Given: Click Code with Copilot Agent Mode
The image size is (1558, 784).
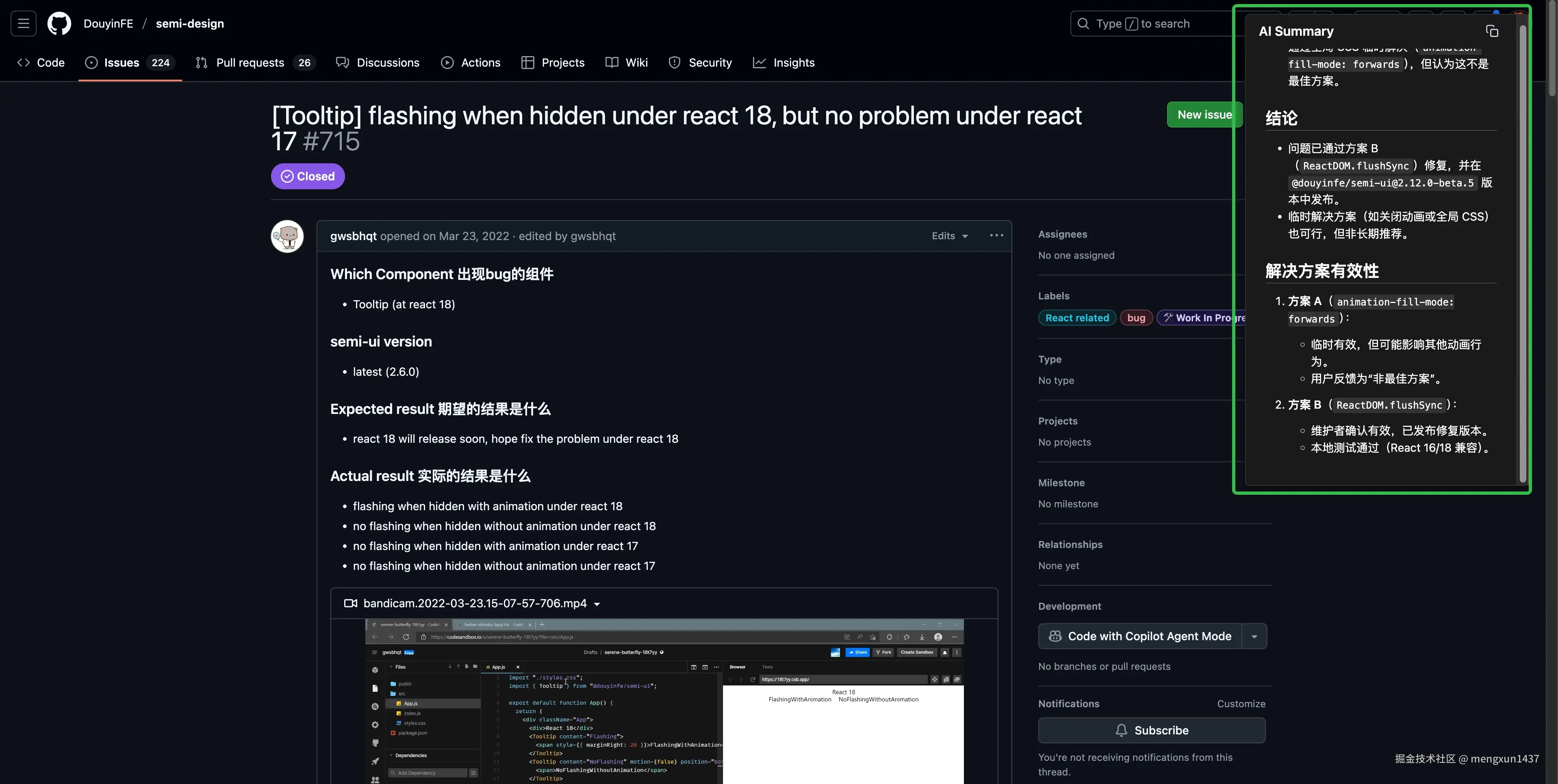Looking at the screenshot, I should (1140, 637).
